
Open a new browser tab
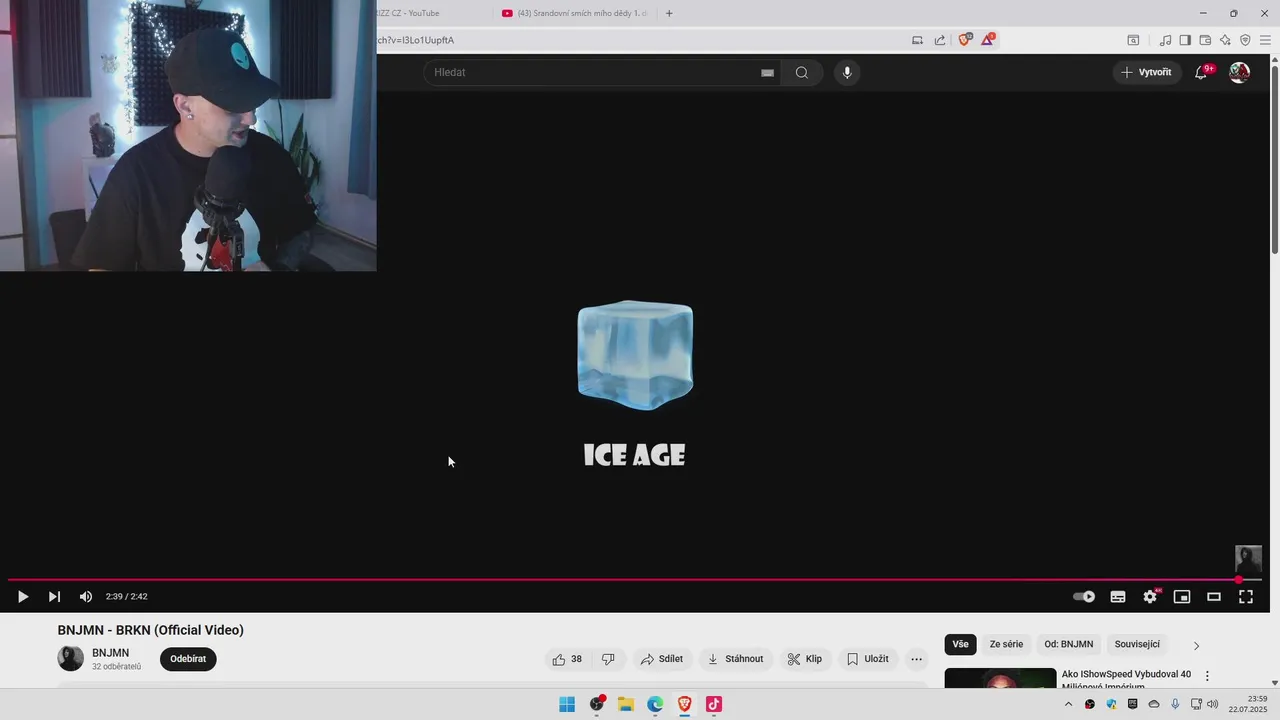pos(669,13)
